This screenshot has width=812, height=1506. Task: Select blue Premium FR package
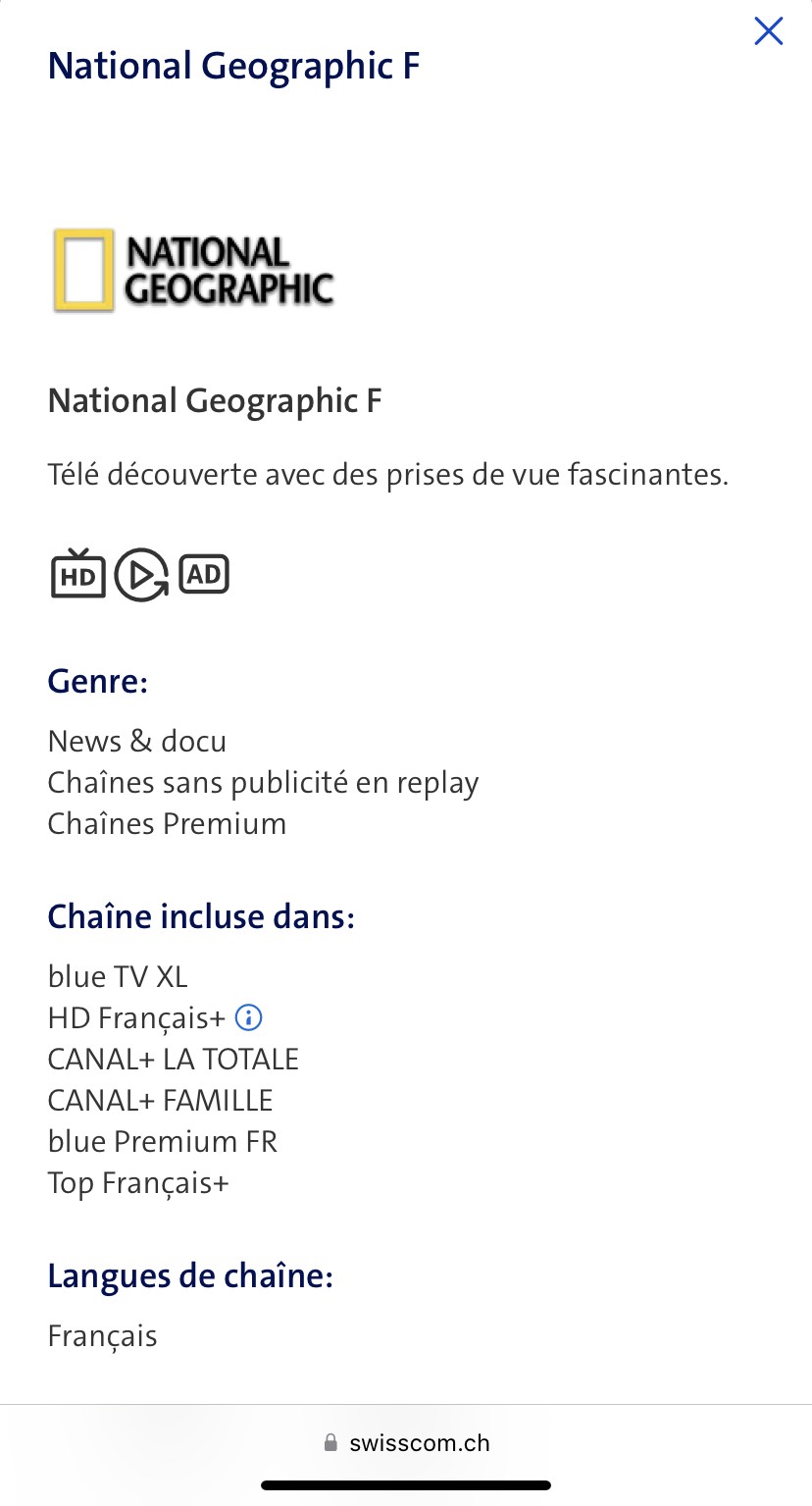click(163, 1142)
